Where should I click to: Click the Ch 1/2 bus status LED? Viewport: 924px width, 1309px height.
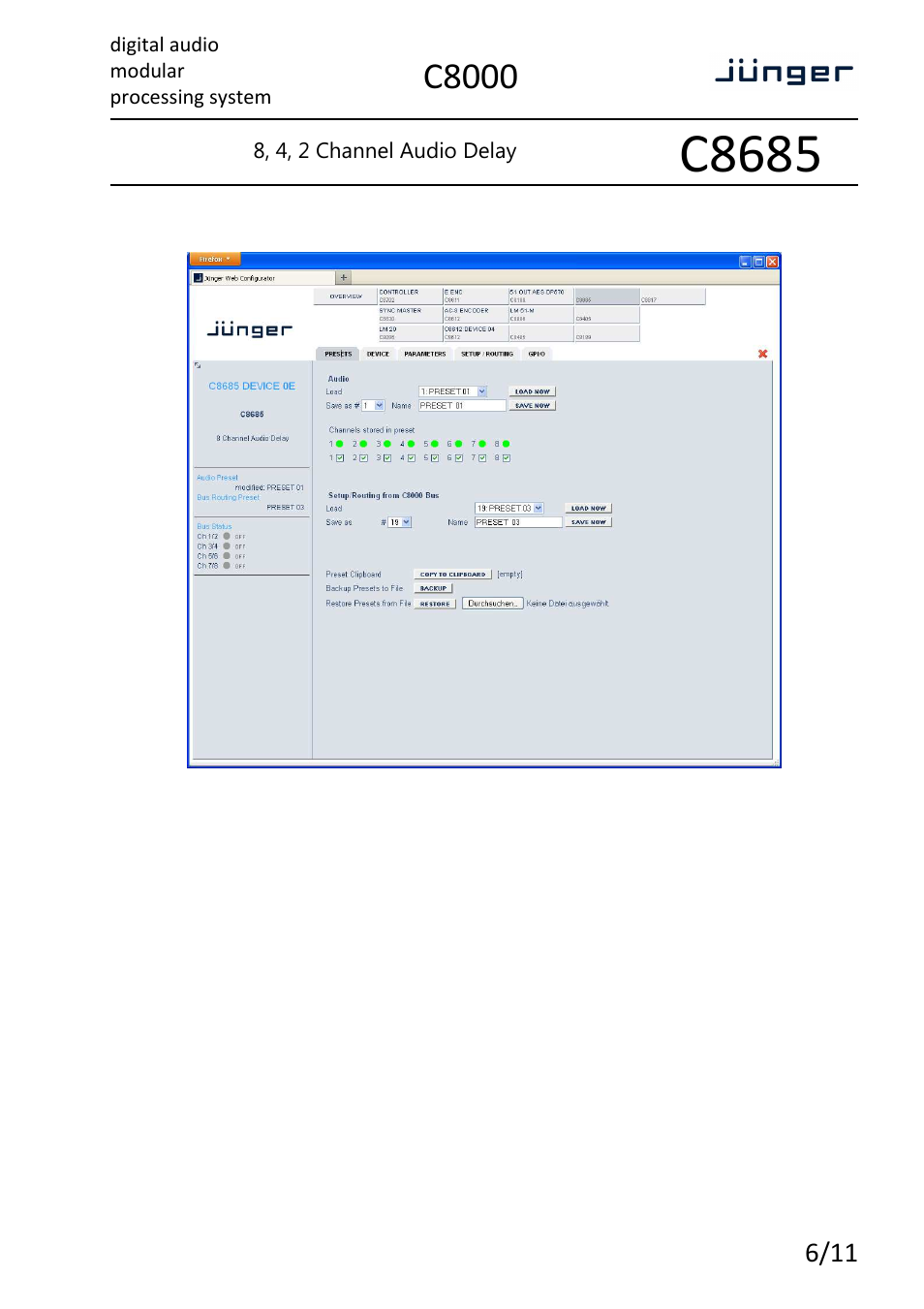(227, 536)
